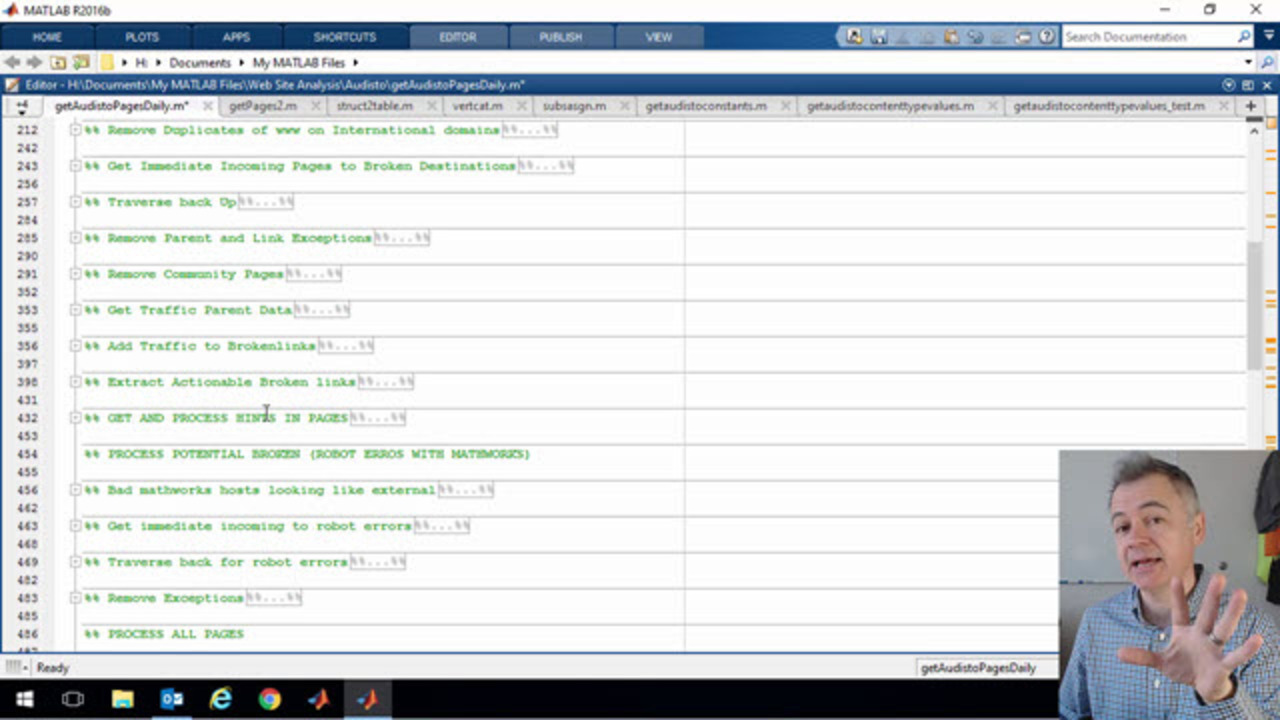The width and height of the screenshot is (1280, 720).
Task: Select the PLOTS ribbon tab
Action: pyautogui.click(x=142, y=37)
